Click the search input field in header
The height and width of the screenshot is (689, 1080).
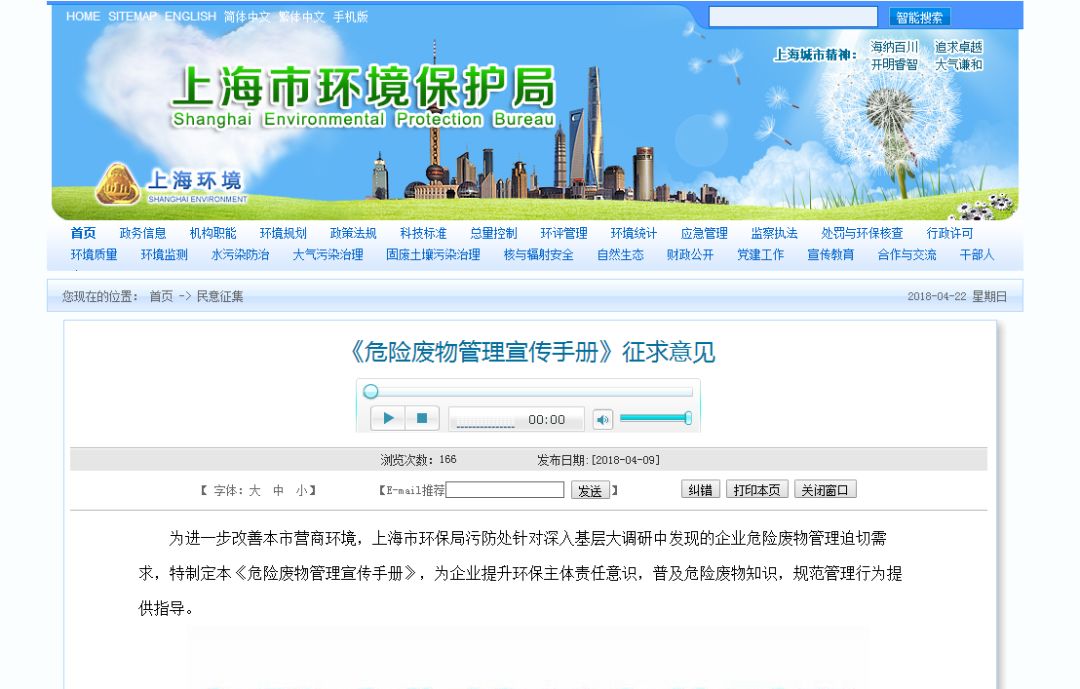click(793, 17)
